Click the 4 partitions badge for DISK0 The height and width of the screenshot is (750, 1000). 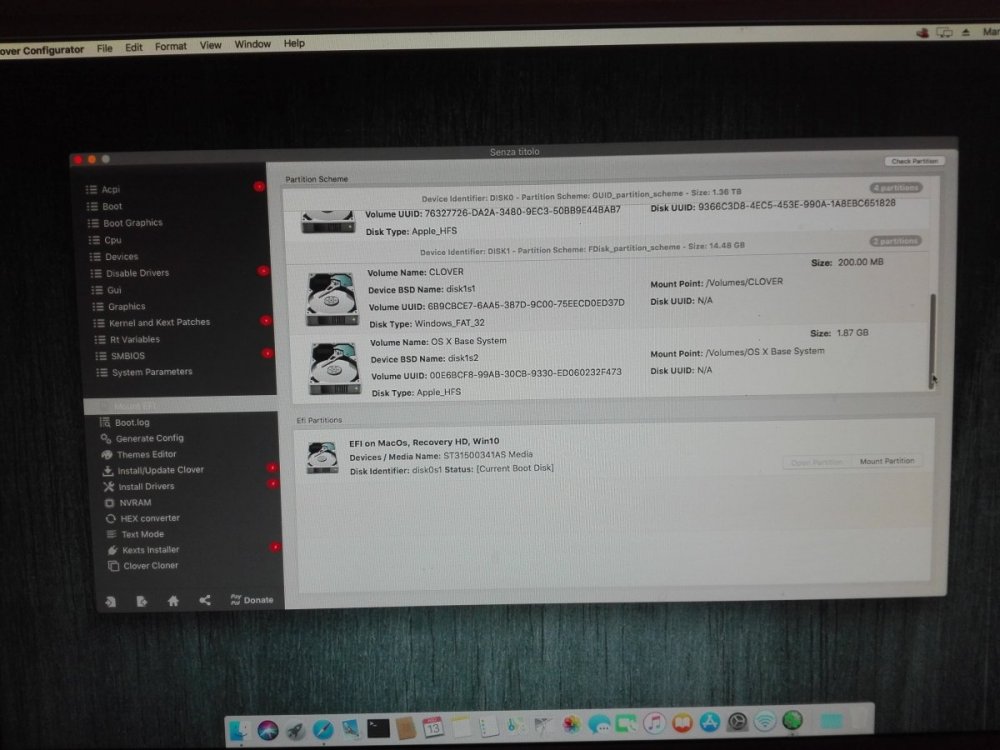pos(896,188)
